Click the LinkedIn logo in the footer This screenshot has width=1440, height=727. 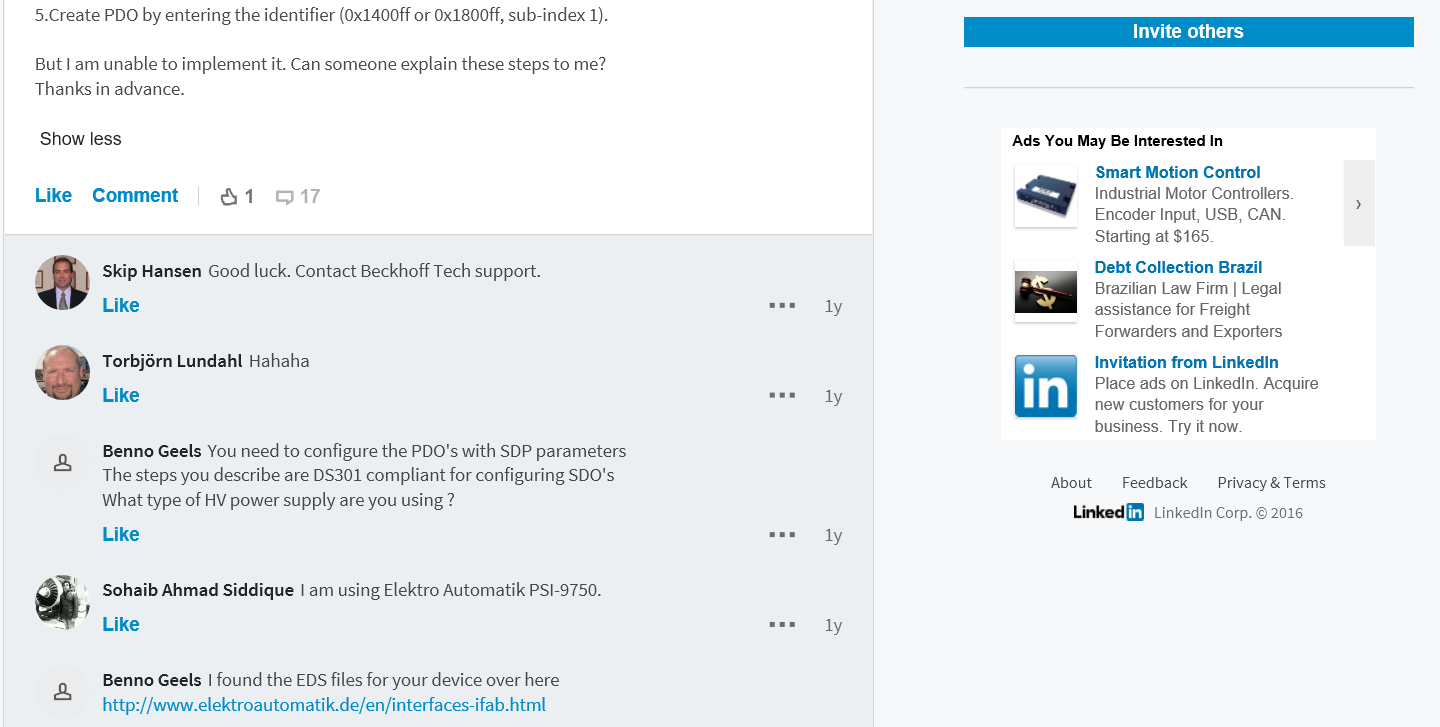[x=1108, y=512]
